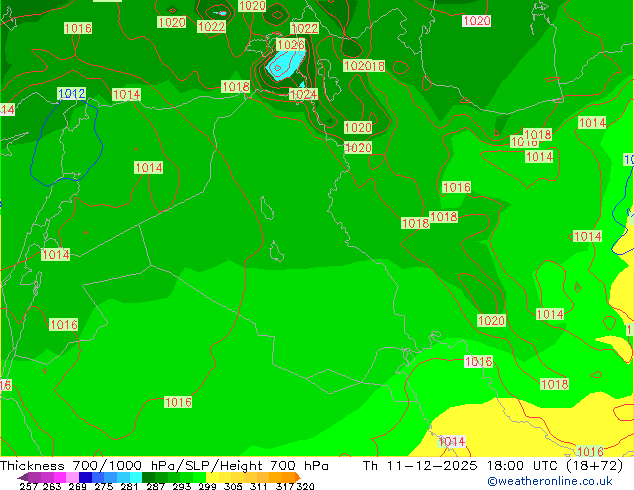Click the legend value 269
Screen dimensions: 634x490
[77, 486]
